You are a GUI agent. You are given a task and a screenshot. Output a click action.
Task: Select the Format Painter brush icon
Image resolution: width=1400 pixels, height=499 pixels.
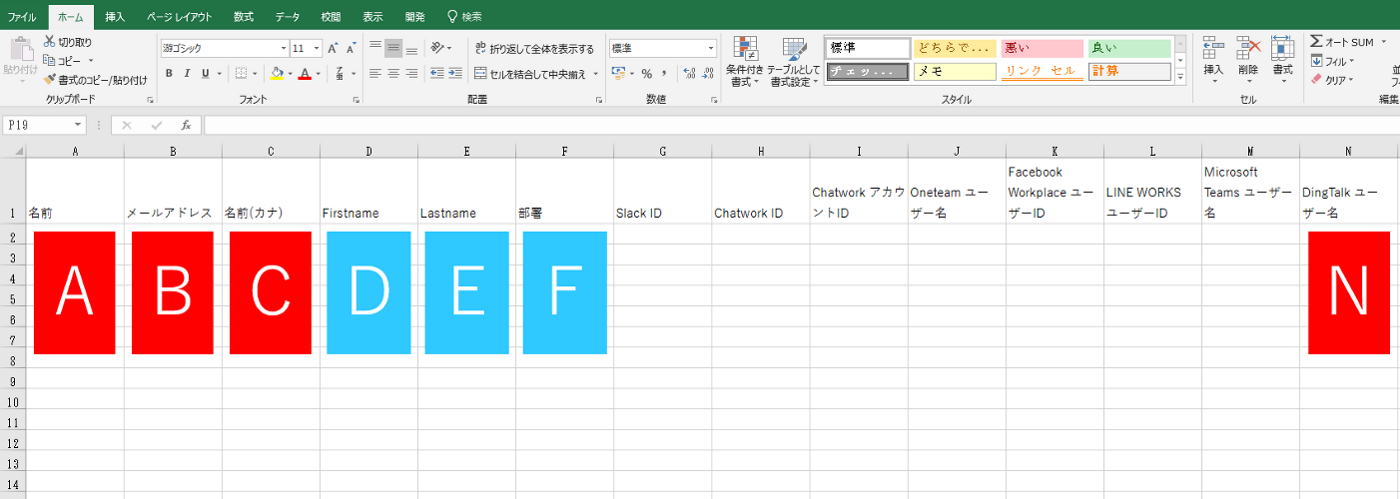(x=50, y=79)
